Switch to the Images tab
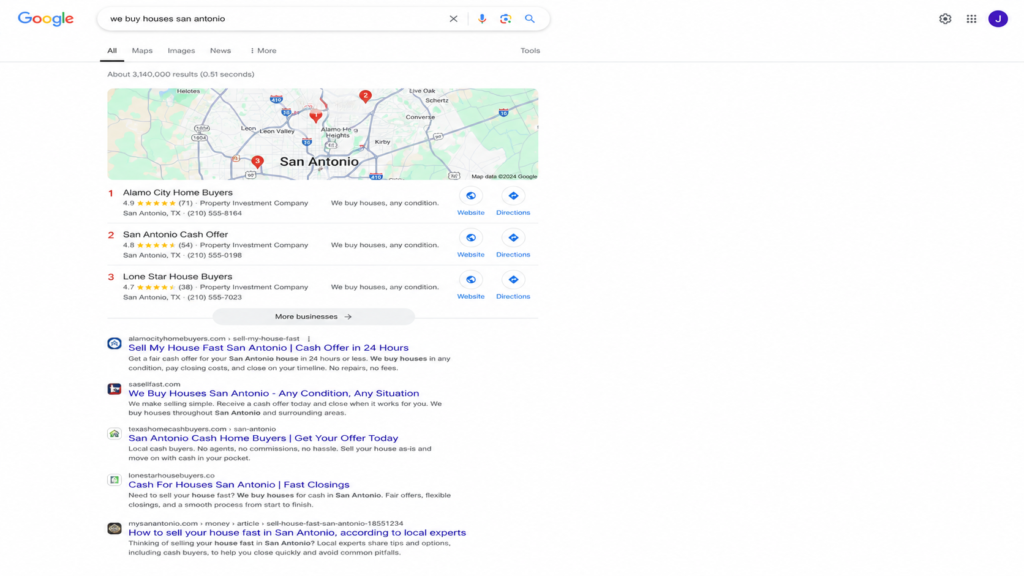 [181, 50]
